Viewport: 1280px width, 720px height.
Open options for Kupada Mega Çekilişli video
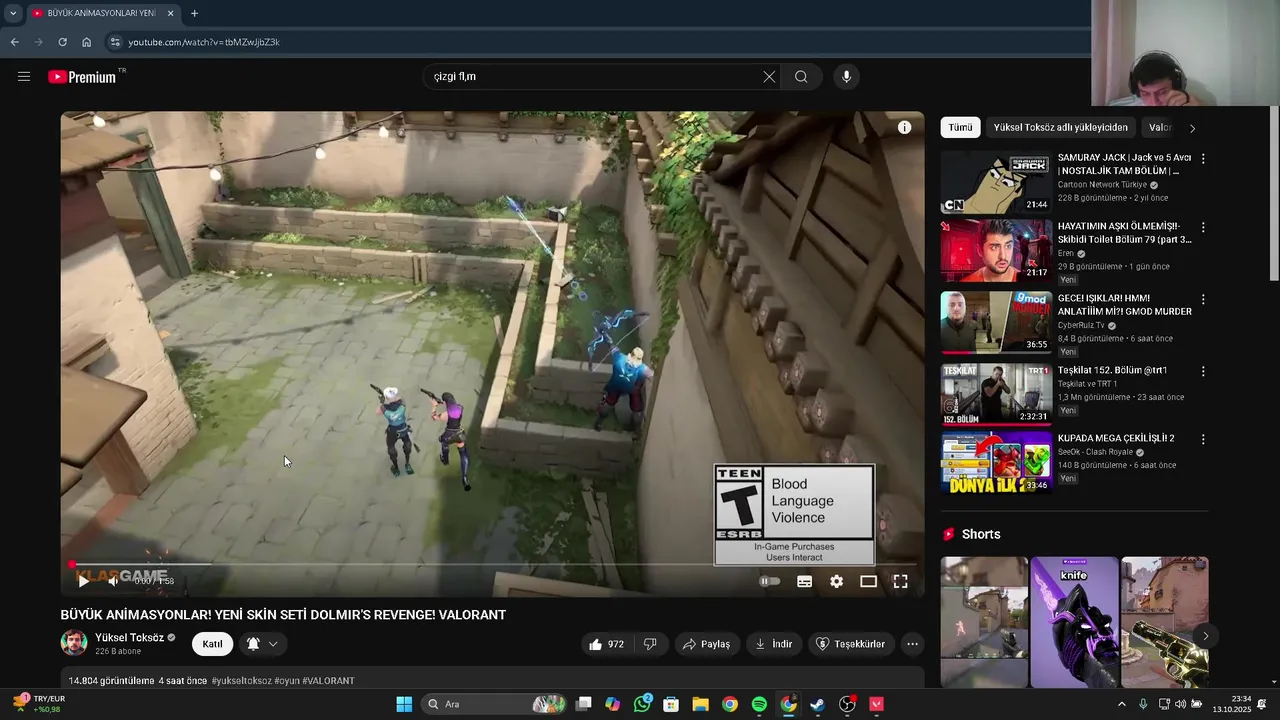point(1203,439)
